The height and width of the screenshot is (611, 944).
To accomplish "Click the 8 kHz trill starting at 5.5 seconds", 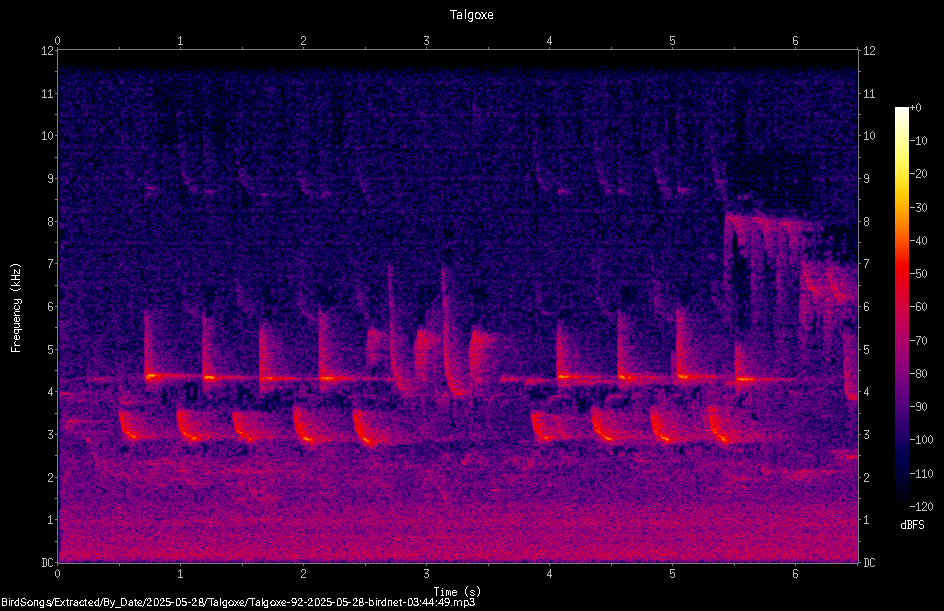I will click(x=774, y=223).
